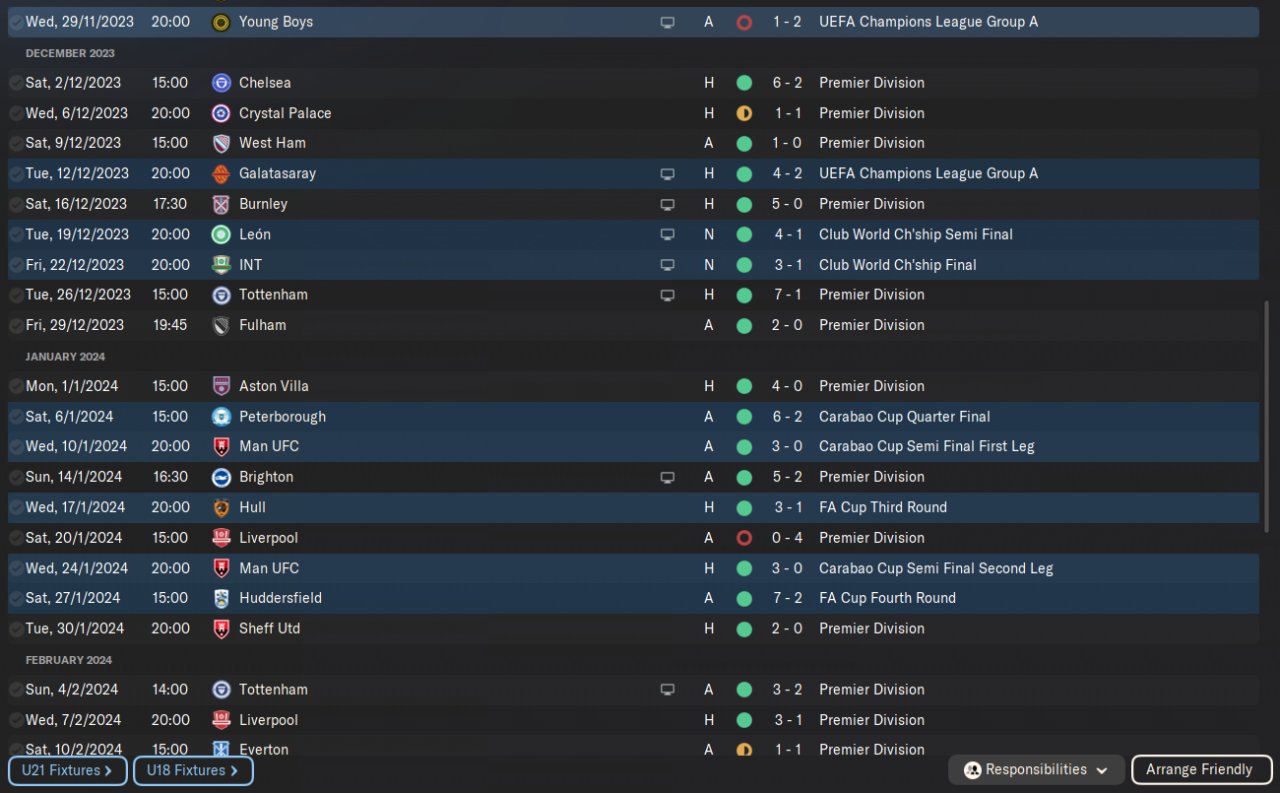This screenshot has height=793, width=1280.
Task: Click the Hull club crest icon
Action: click(x=221, y=508)
